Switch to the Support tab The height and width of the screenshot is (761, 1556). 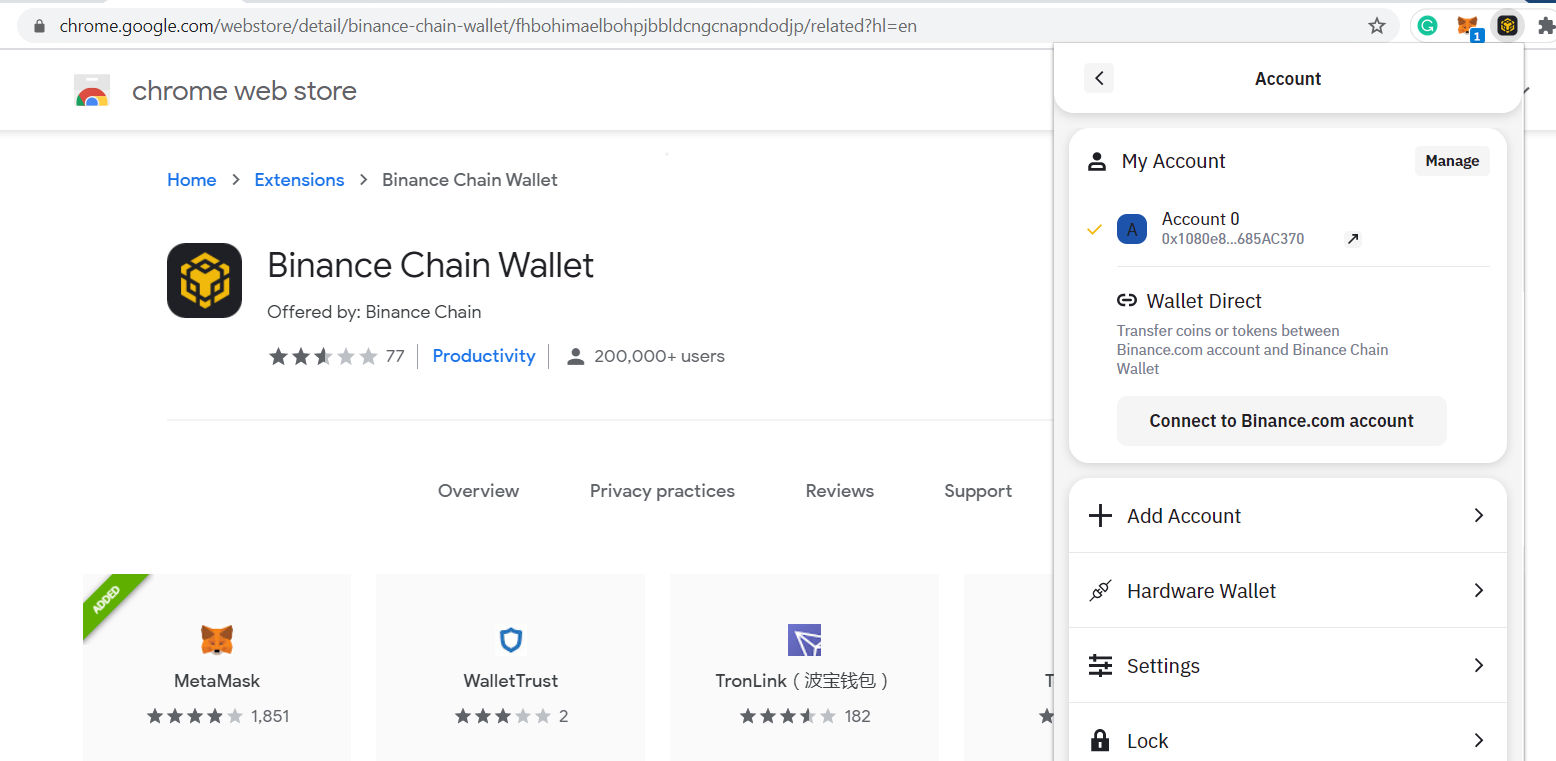tap(978, 491)
